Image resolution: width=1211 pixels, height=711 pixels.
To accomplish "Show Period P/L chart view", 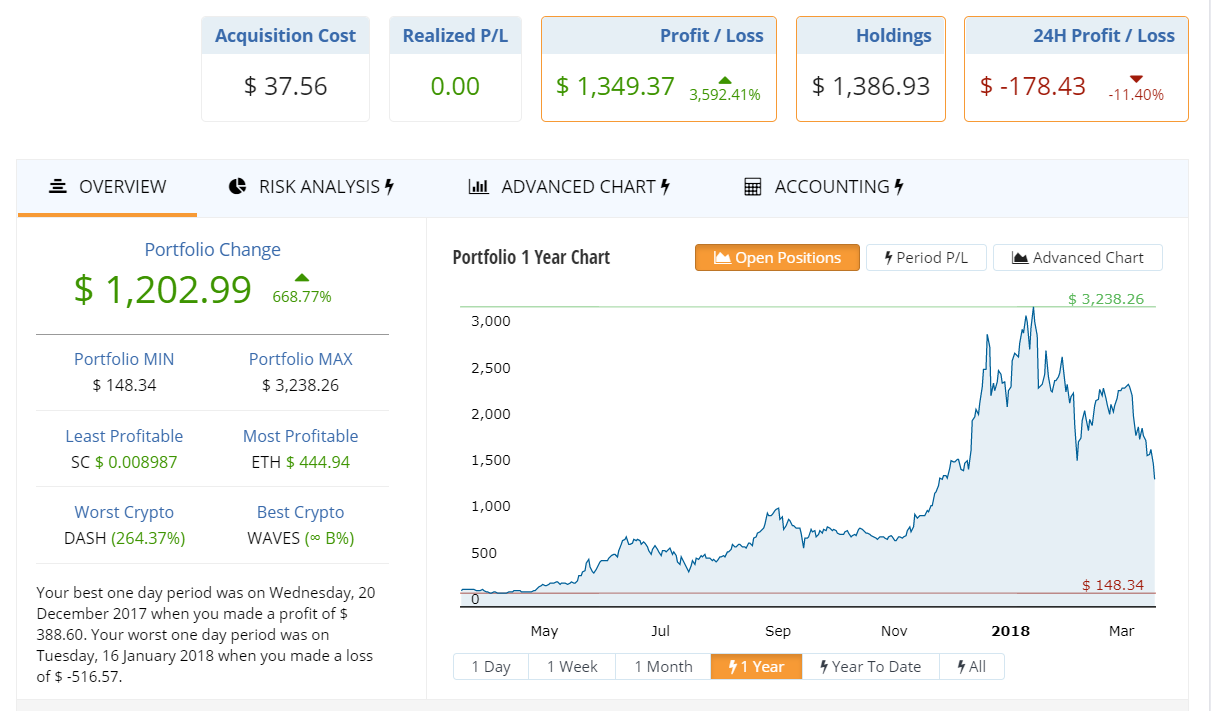I will (x=926, y=258).
